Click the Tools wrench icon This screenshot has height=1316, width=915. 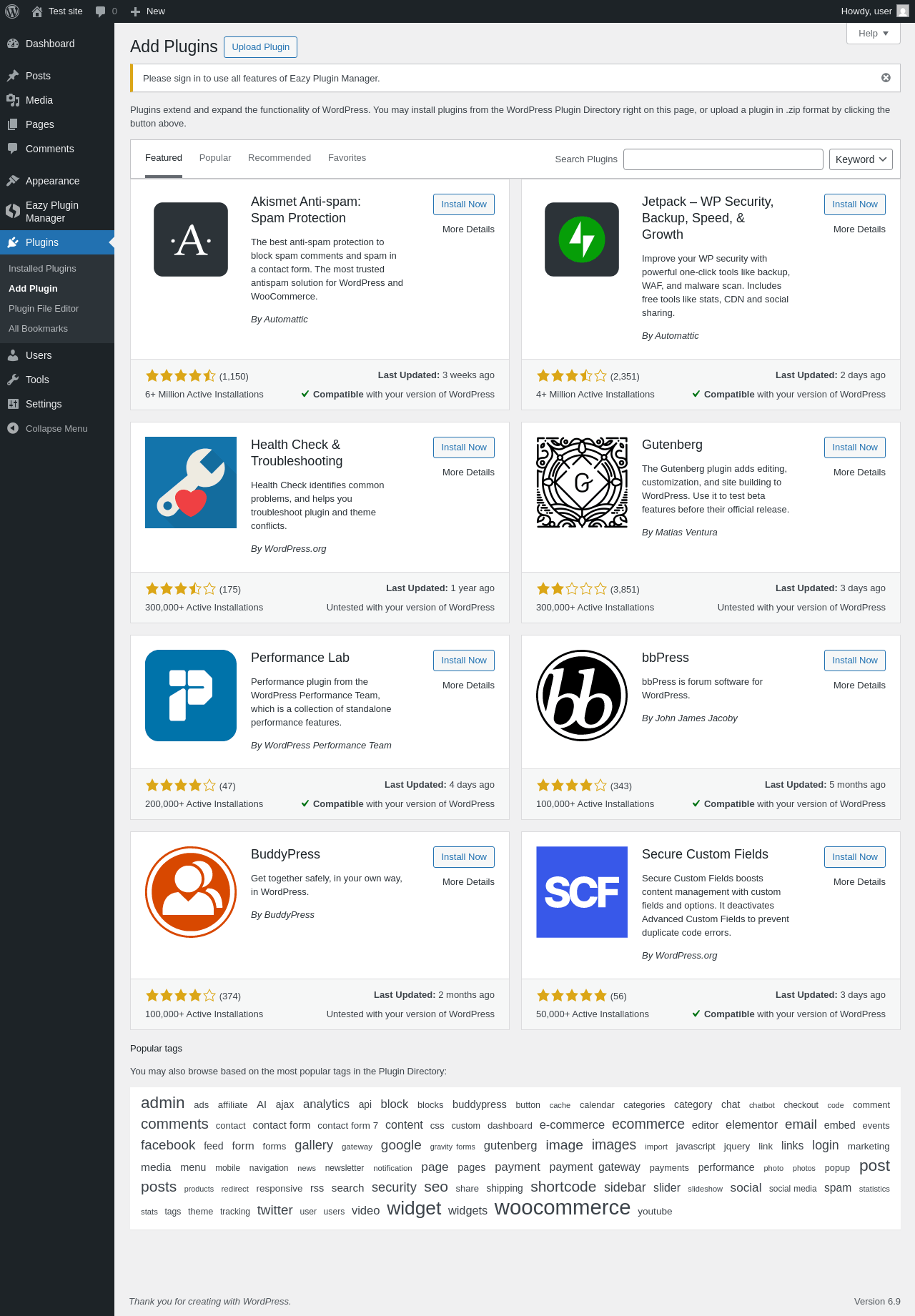13,380
